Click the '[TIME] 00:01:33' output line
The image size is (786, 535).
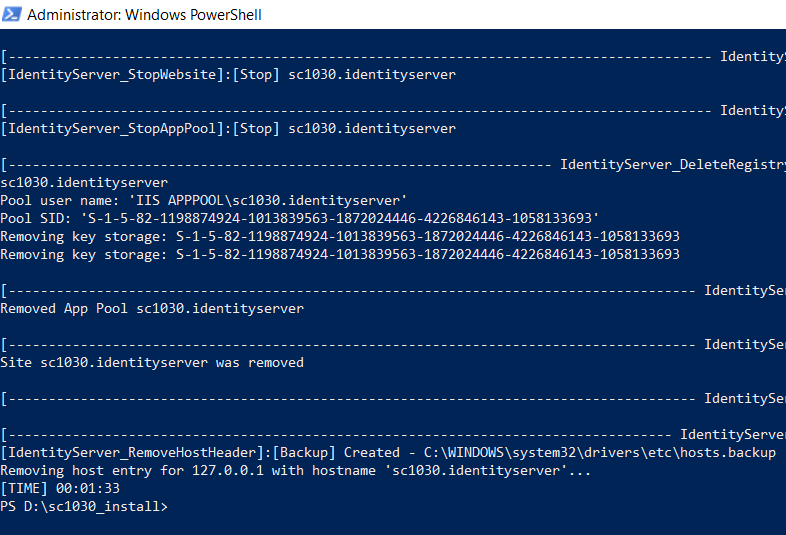click(60, 489)
